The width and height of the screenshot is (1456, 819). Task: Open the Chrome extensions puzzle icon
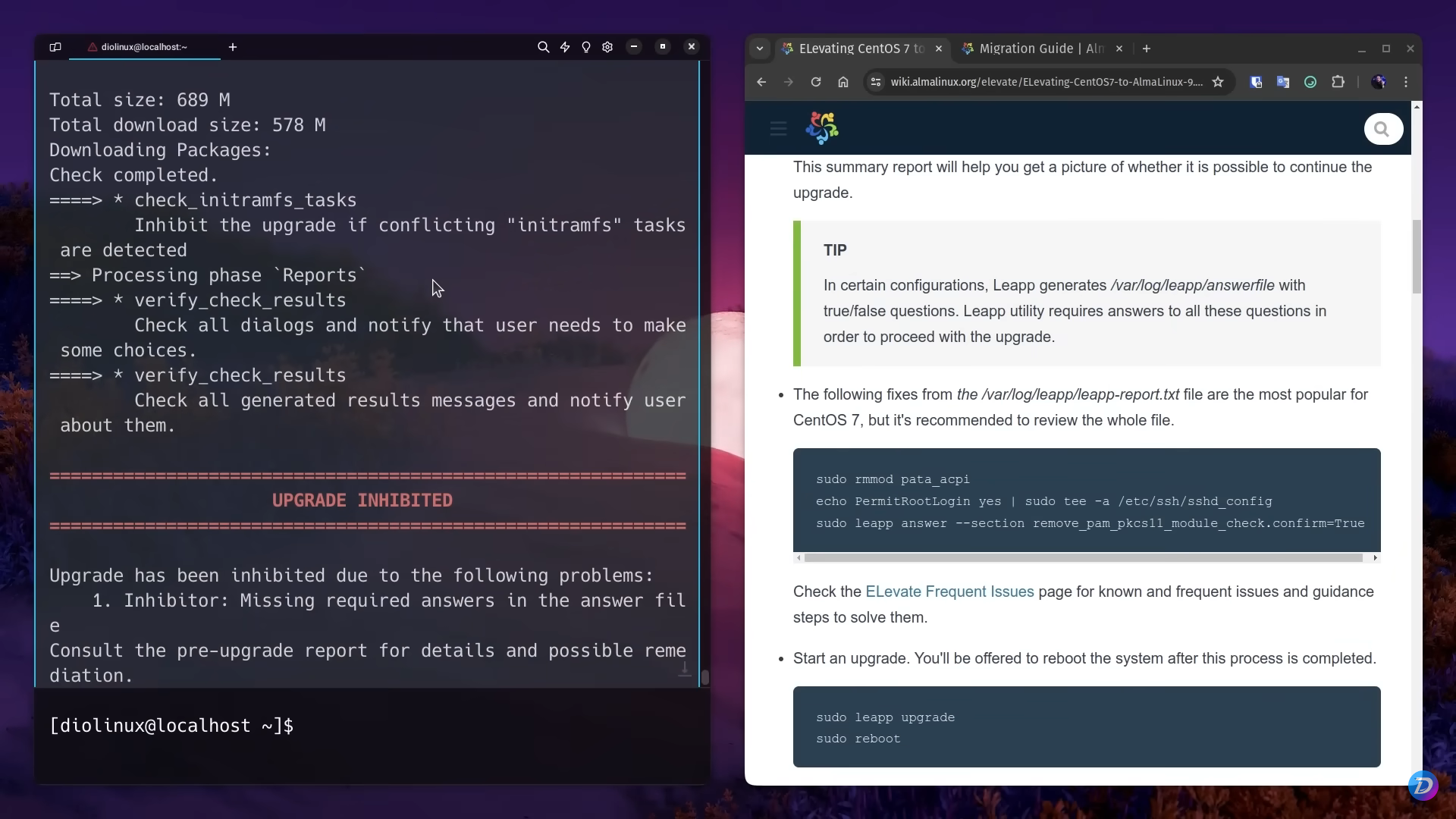[x=1338, y=82]
